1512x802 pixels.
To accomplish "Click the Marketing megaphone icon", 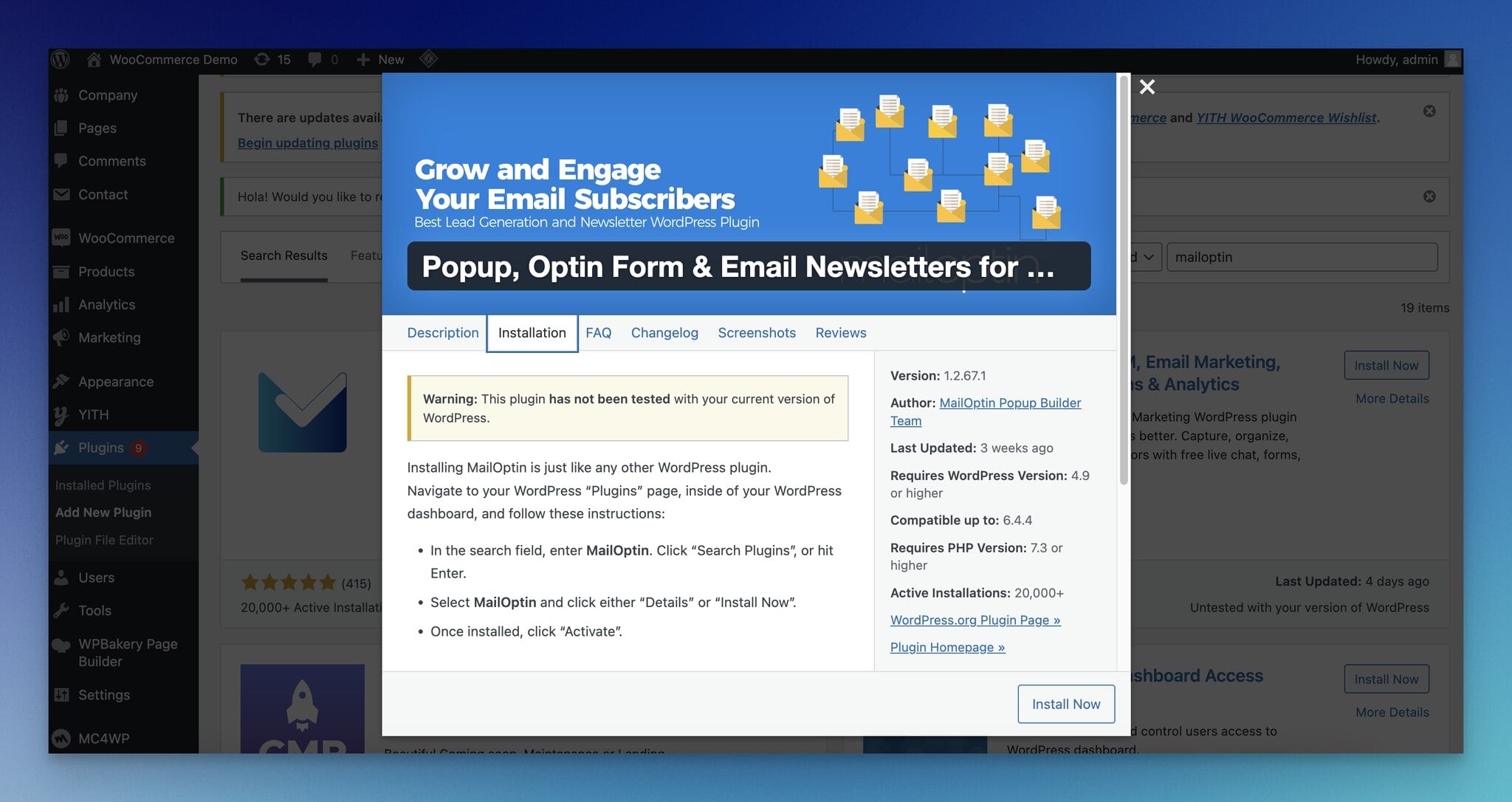I will (x=61, y=337).
